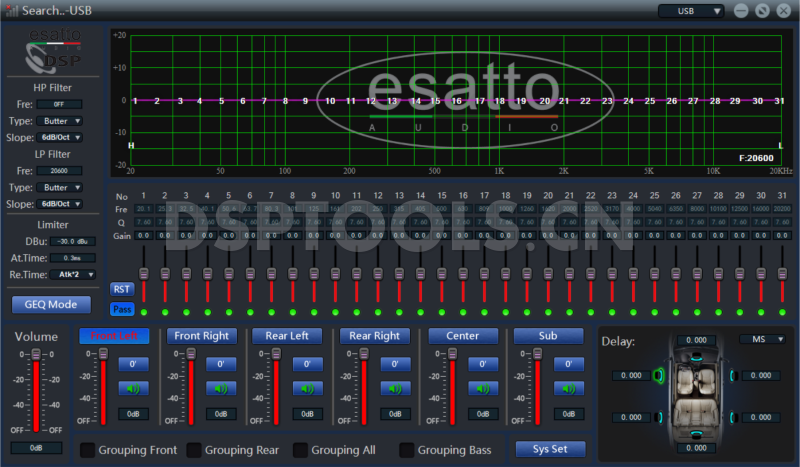Toggle green indicator for EQ band 1

pyautogui.click(x=144, y=312)
